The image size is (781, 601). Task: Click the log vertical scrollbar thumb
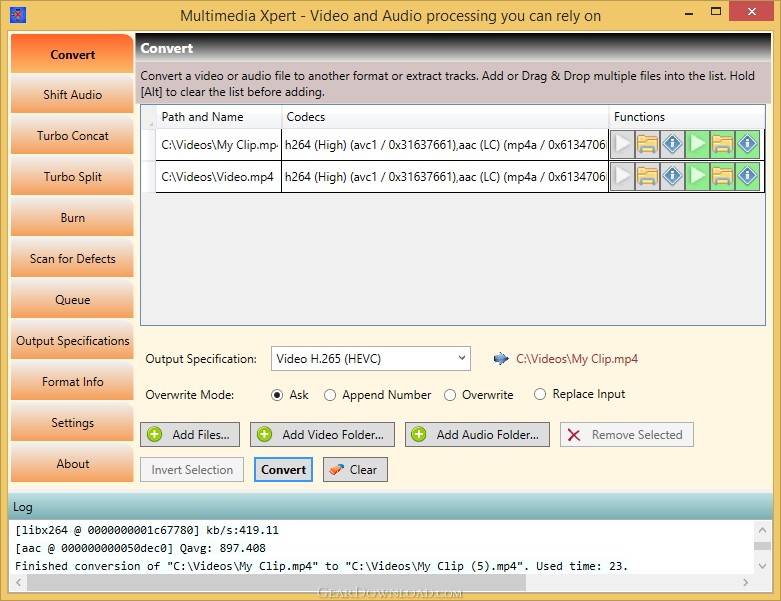tap(762, 546)
